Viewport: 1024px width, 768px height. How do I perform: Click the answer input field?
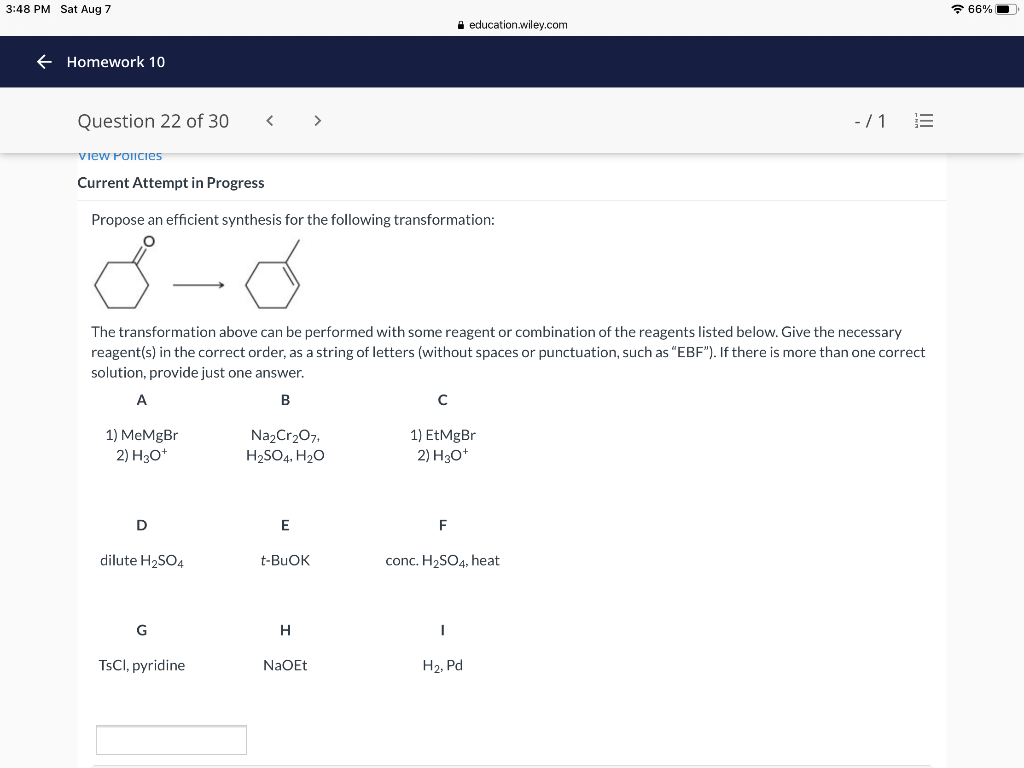coord(171,740)
